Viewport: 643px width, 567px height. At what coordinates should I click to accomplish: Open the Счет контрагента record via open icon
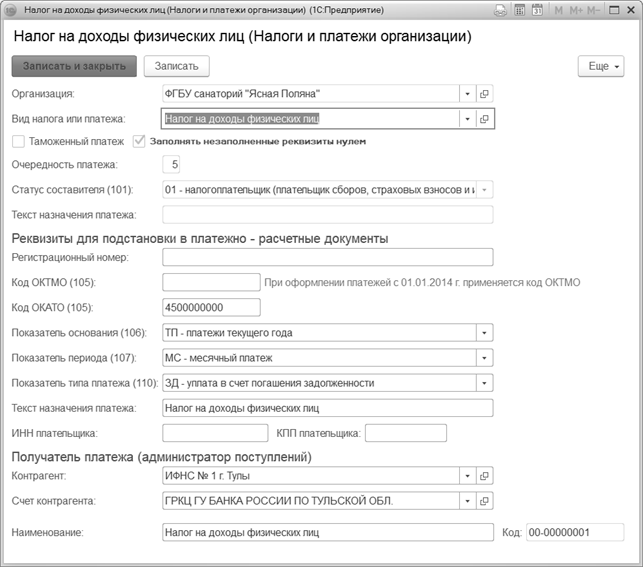coord(484,501)
